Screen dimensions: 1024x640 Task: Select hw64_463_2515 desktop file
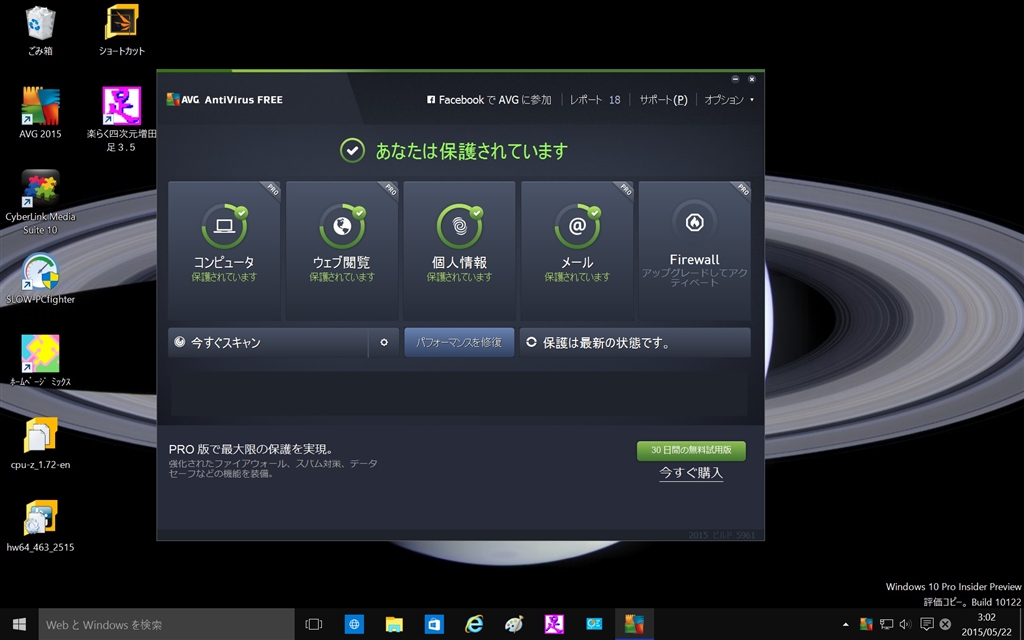pos(40,526)
